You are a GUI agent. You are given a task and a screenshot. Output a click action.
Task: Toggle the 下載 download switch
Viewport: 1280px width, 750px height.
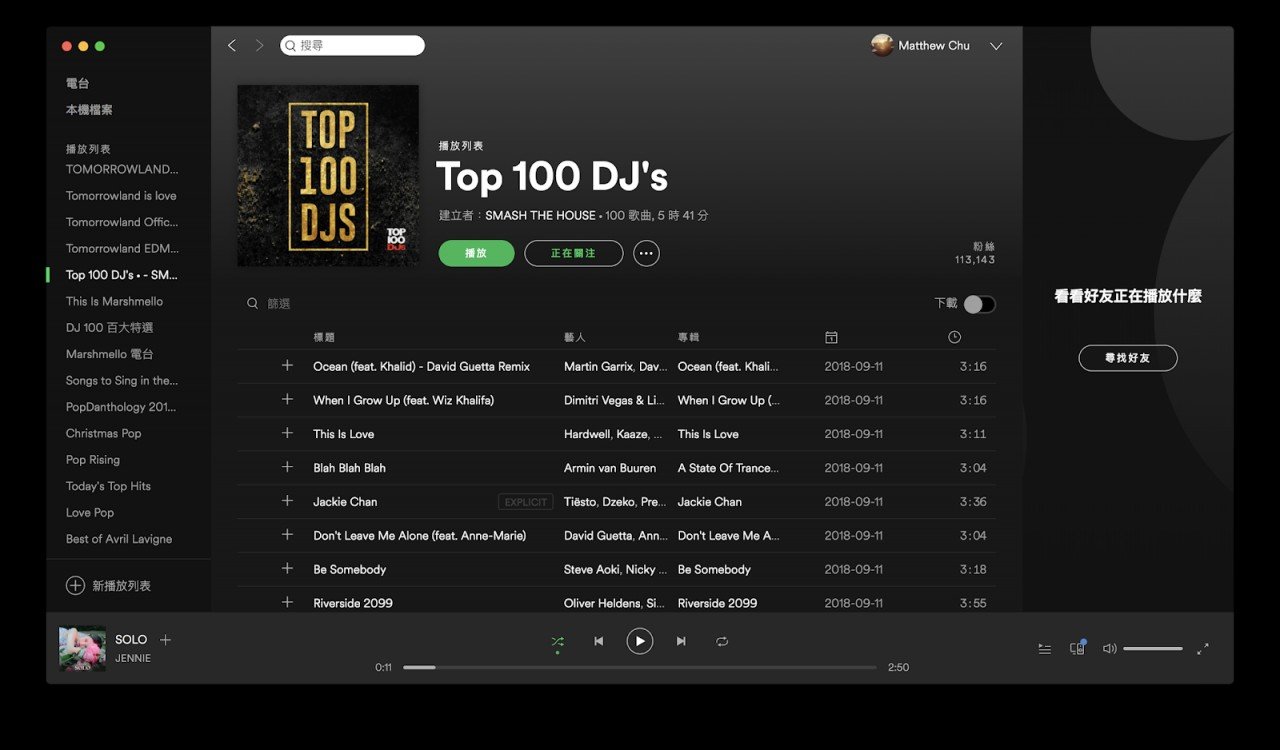point(979,304)
